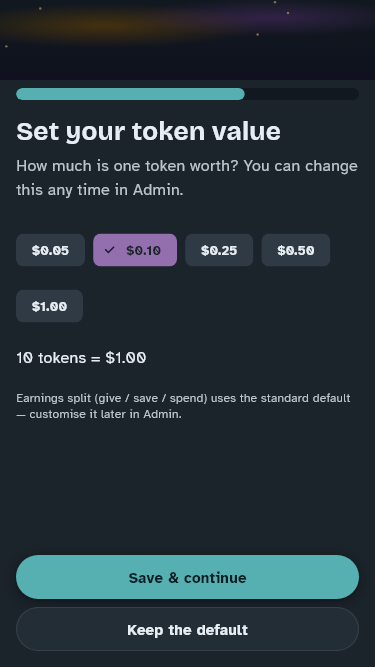Click the word 'Admin' in the subtitle
This screenshot has height=667, width=375.
[x=158, y=190]
